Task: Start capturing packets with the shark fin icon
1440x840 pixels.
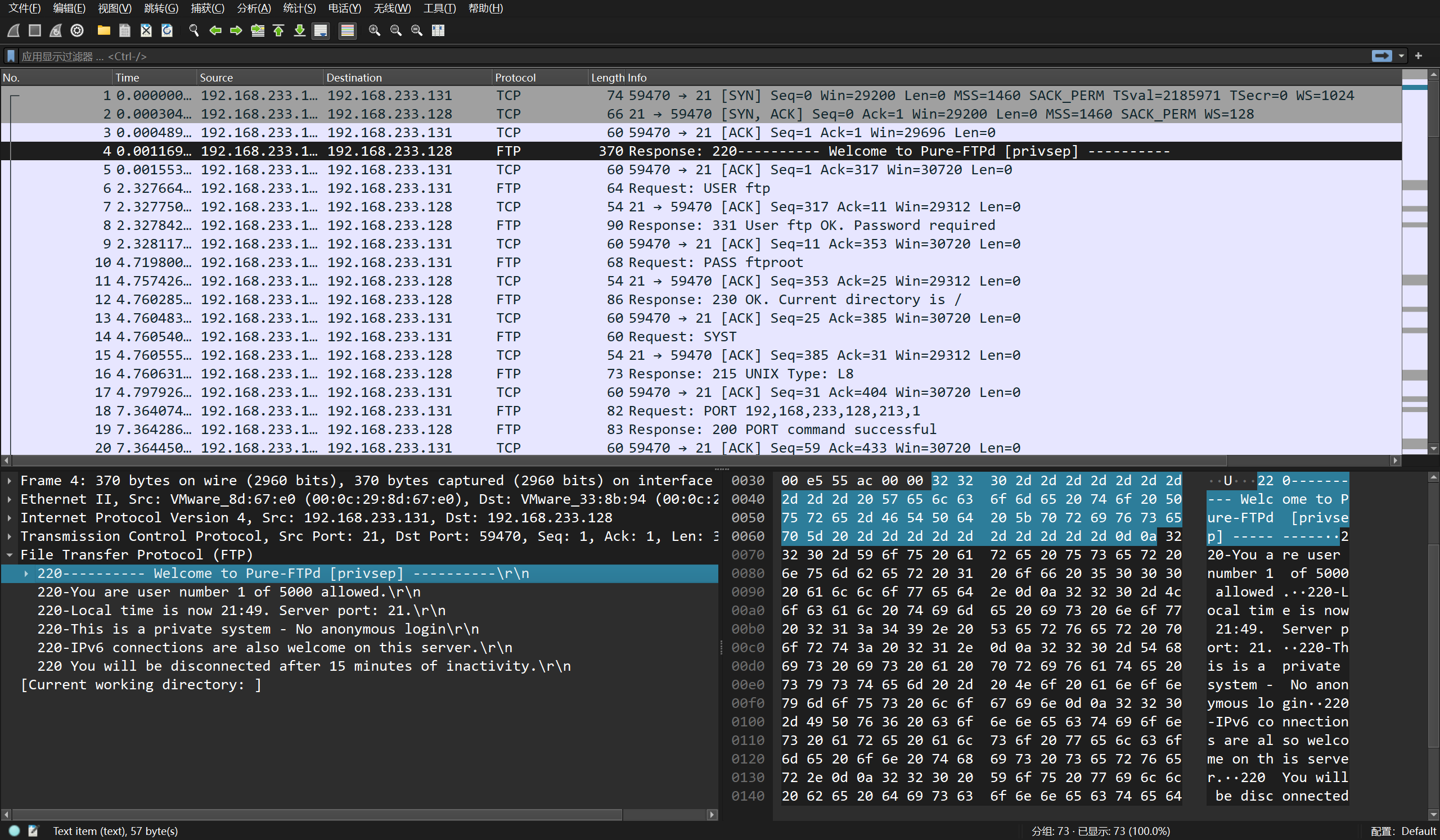Action: (13, 30)
